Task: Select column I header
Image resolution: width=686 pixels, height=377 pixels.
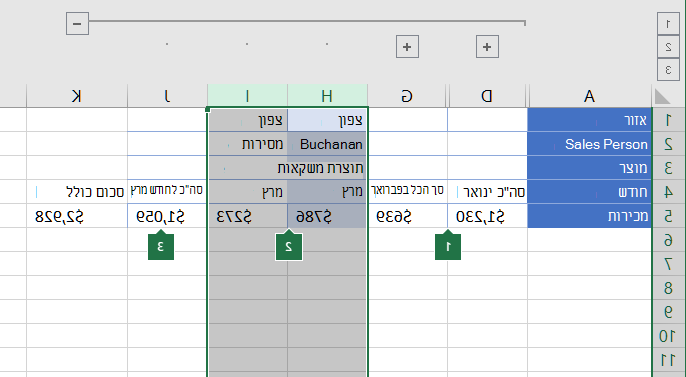Action: click(x=248, y=96)
